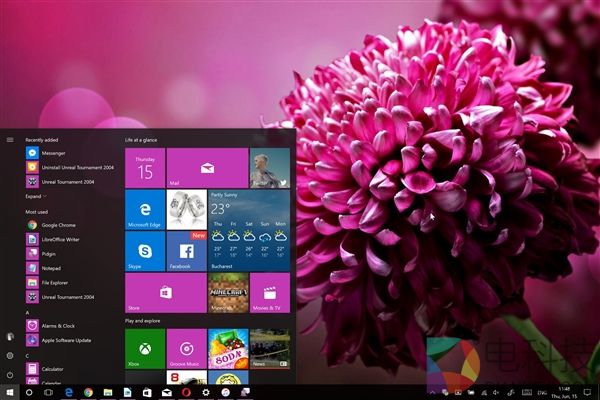The width and height of the screenshot is (600, 400).
Task: Click the Windows Start button on taskbar
Action: [x=10, y=392]
